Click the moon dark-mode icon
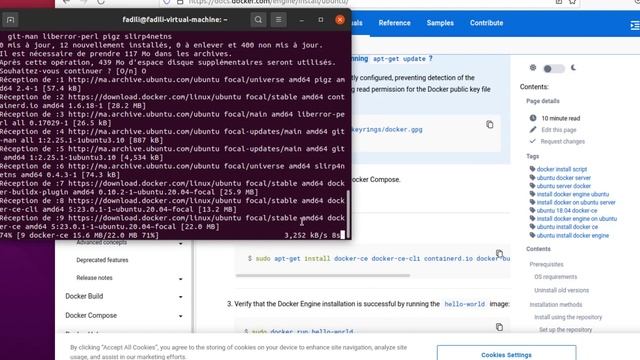The width and height of the screenshot is (640, 360). (573, 68)
